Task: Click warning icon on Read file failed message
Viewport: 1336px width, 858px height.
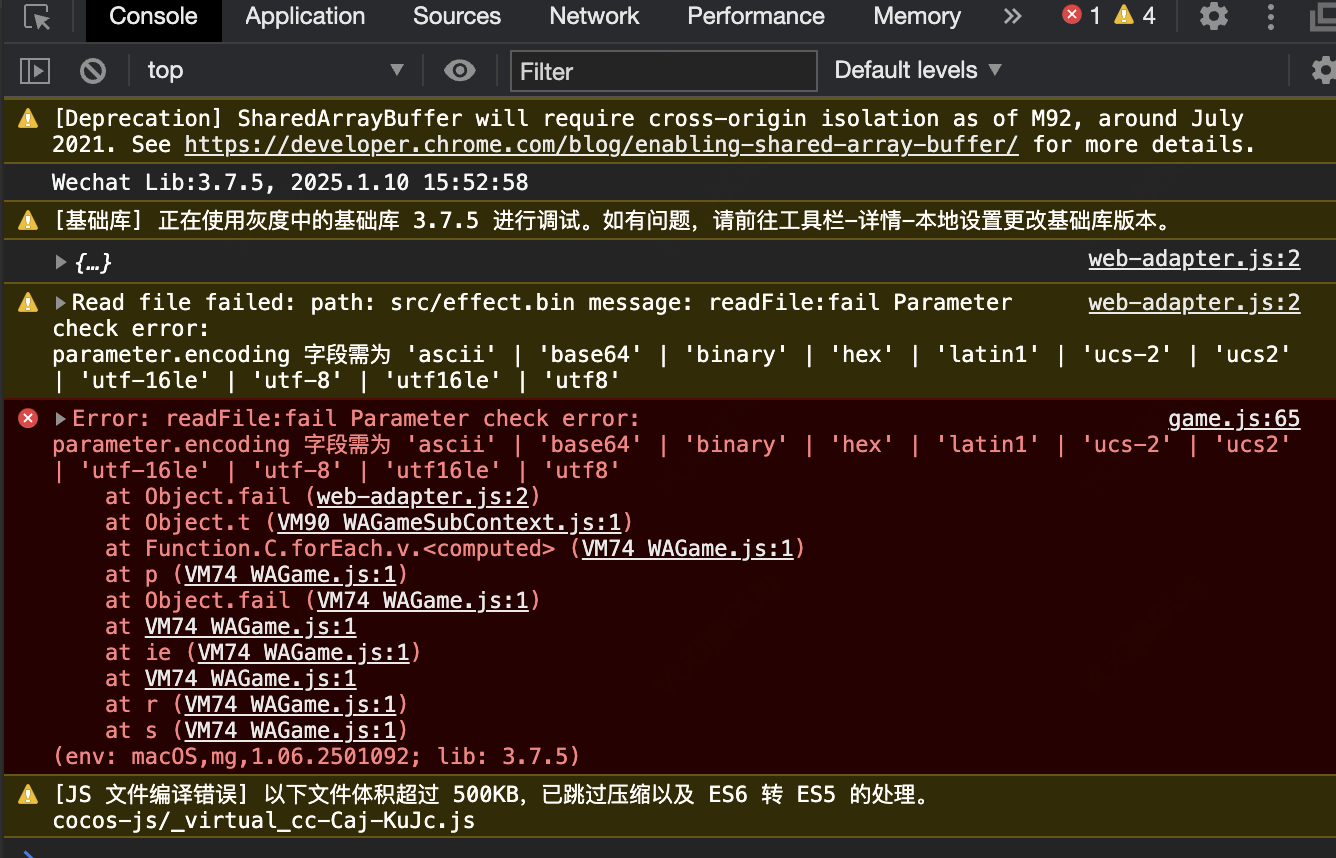Action: (28, 303)
